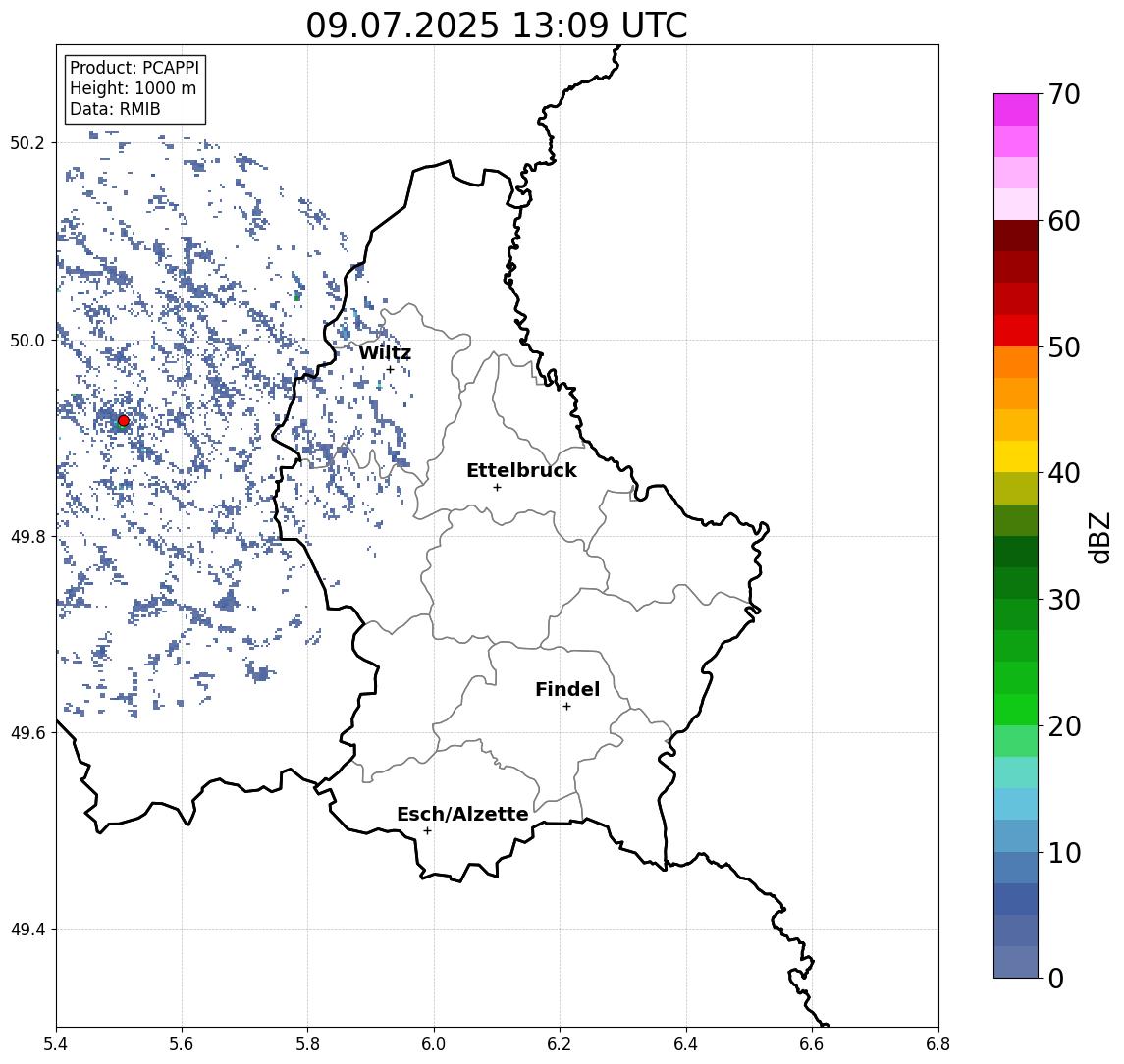The height and width of the screenshot is (1064, 1124).
Task: Click the 'Data: RMIB' text
Action: [115, 109]
